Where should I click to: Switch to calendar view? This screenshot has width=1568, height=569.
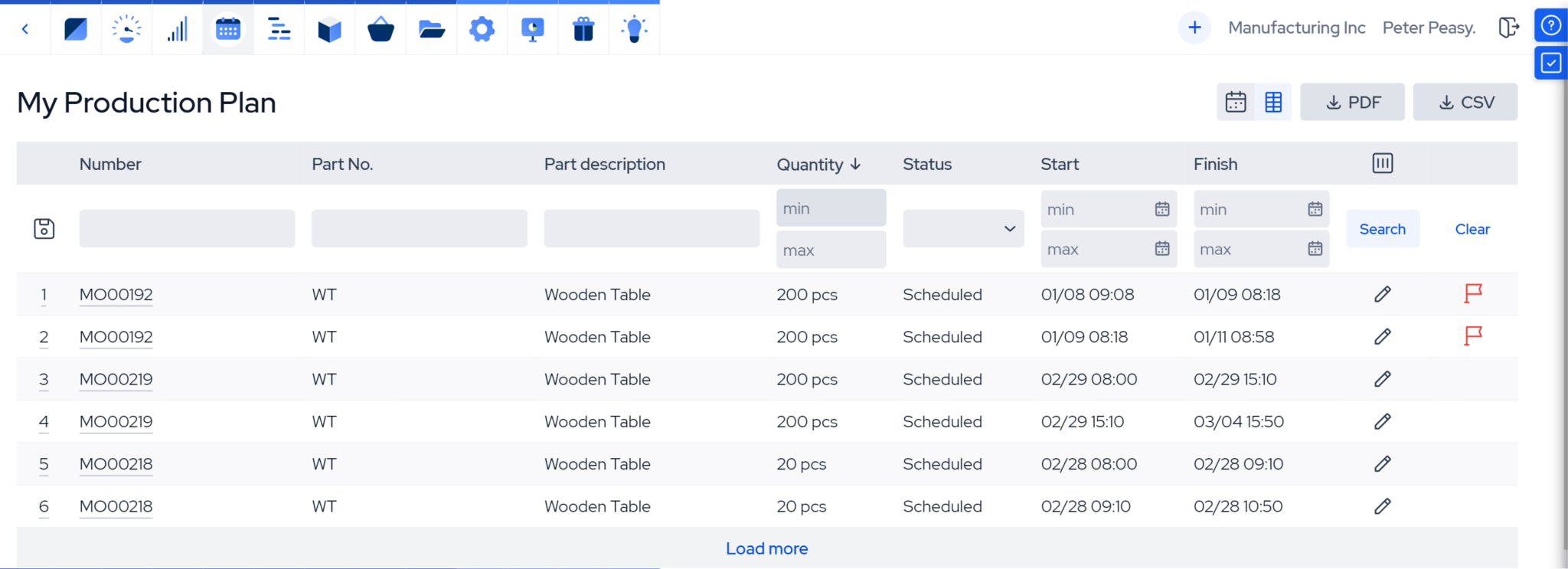click(x=1236, y=102)
